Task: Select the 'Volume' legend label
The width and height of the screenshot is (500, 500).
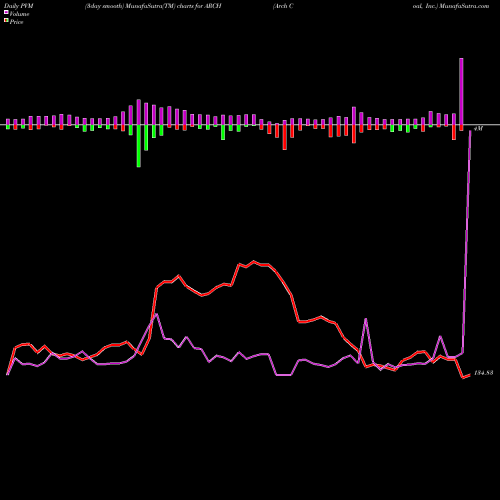Action: [x=19, y=14]
